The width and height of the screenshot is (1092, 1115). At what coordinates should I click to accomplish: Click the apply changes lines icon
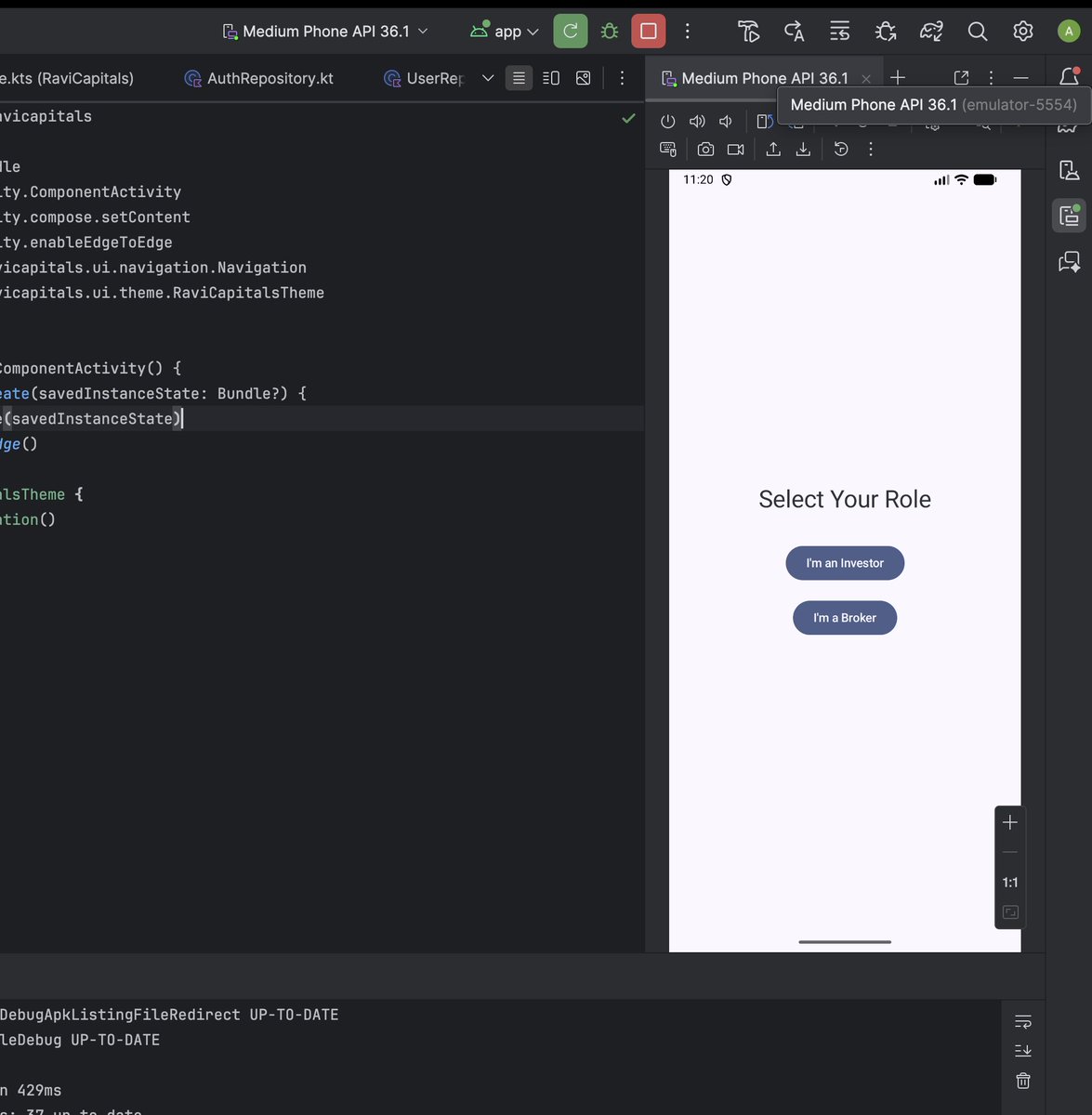(840, 31)
